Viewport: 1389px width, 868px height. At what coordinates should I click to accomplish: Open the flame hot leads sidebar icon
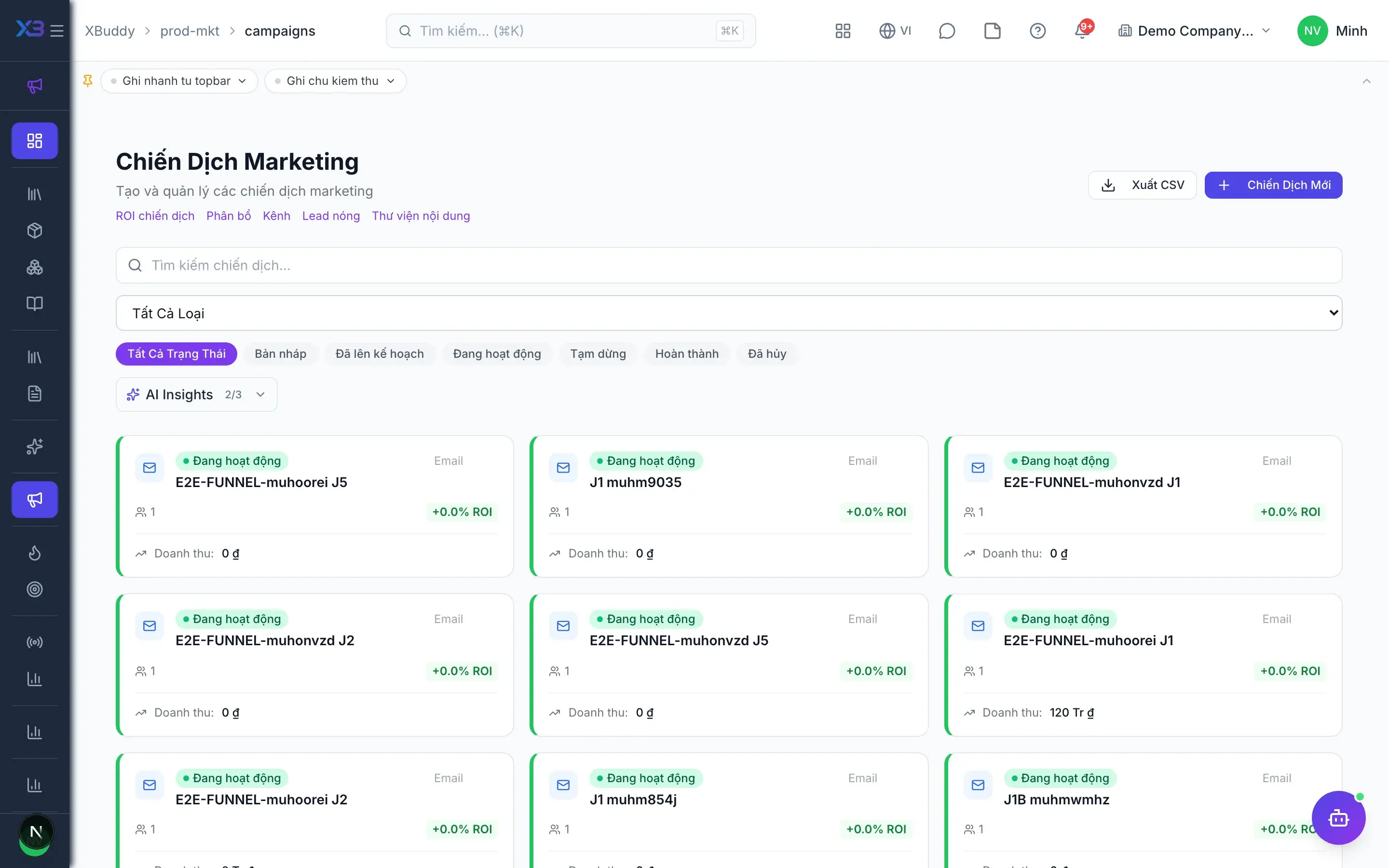(34, 553)
